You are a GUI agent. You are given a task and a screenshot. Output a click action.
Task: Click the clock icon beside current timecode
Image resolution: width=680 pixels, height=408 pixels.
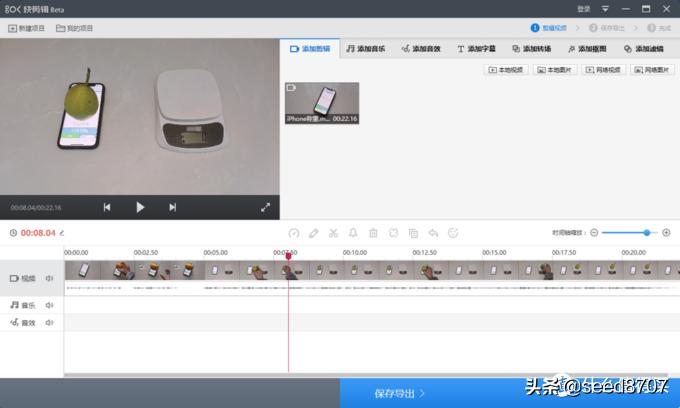(13, 233)
